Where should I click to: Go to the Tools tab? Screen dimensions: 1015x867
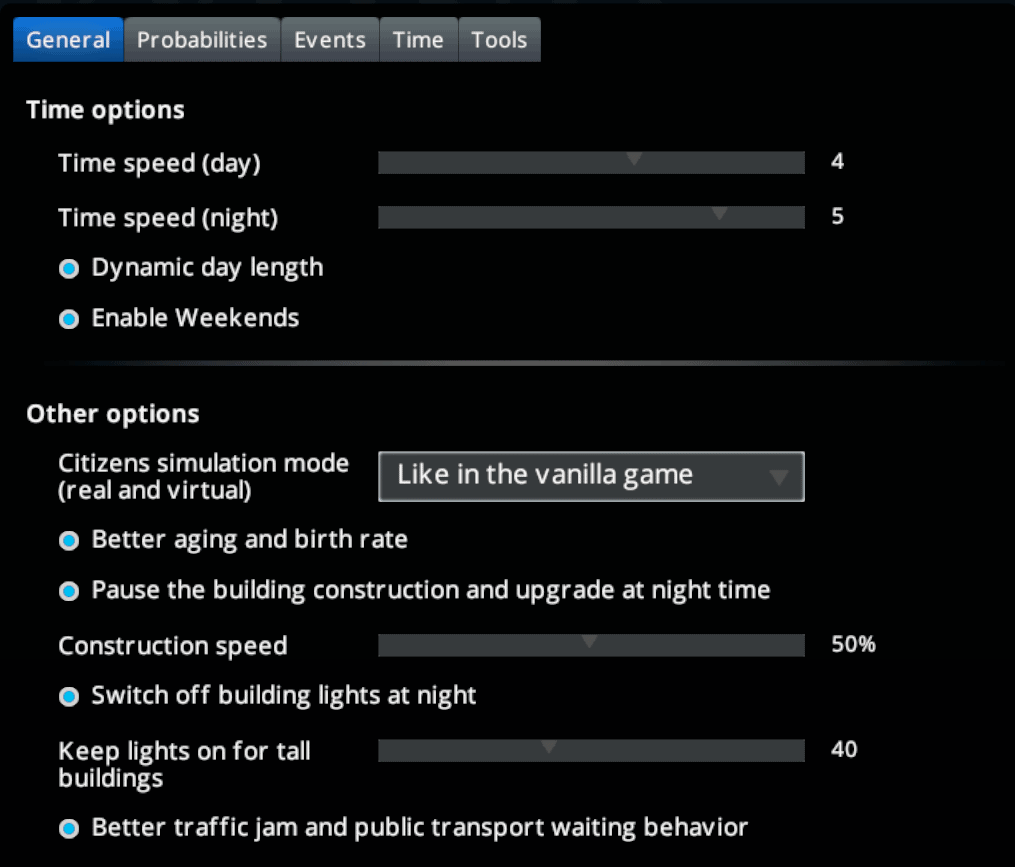pyautogui.click(x=499, y=40)
